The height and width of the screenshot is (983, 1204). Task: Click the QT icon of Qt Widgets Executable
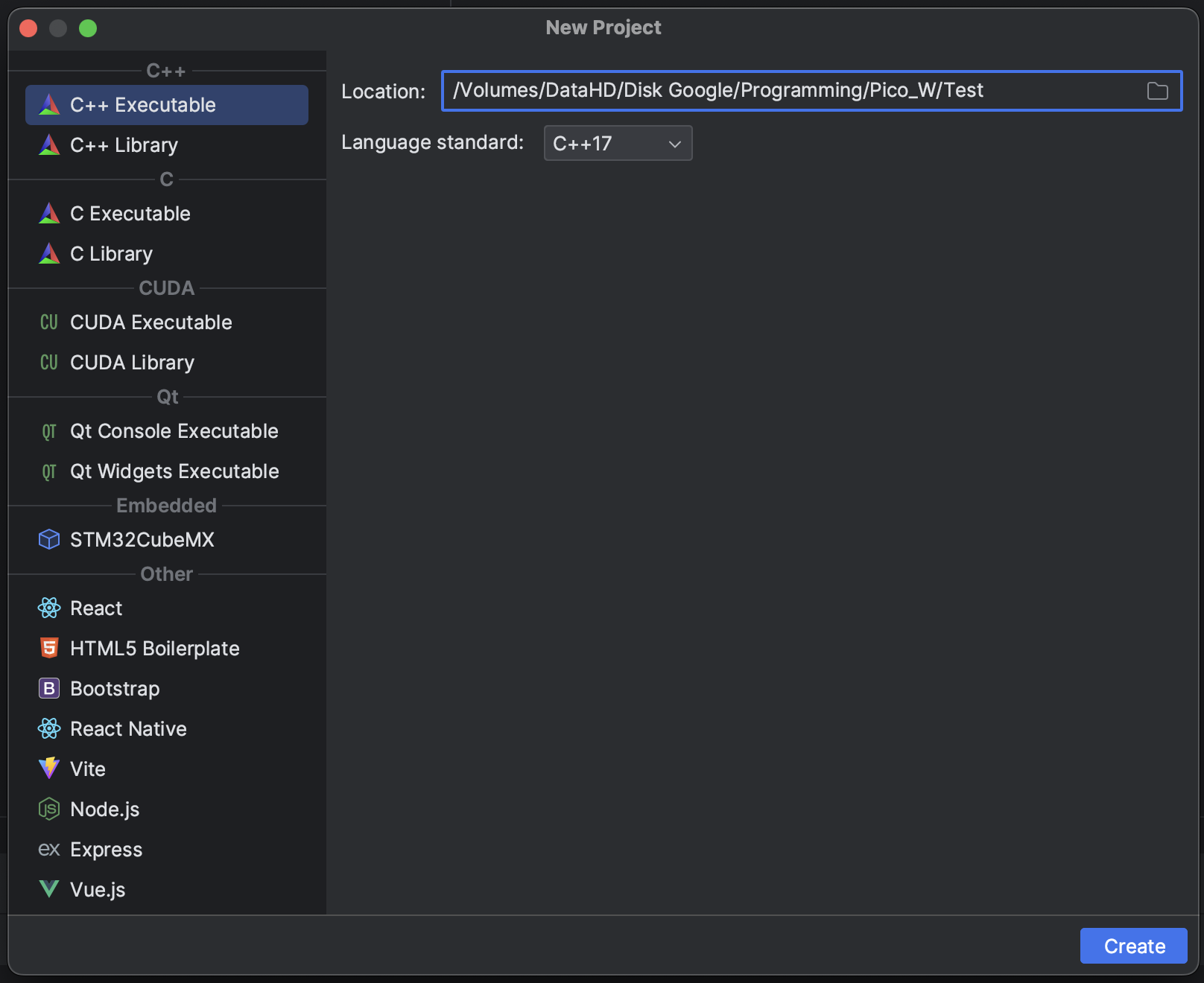[49, 471]
